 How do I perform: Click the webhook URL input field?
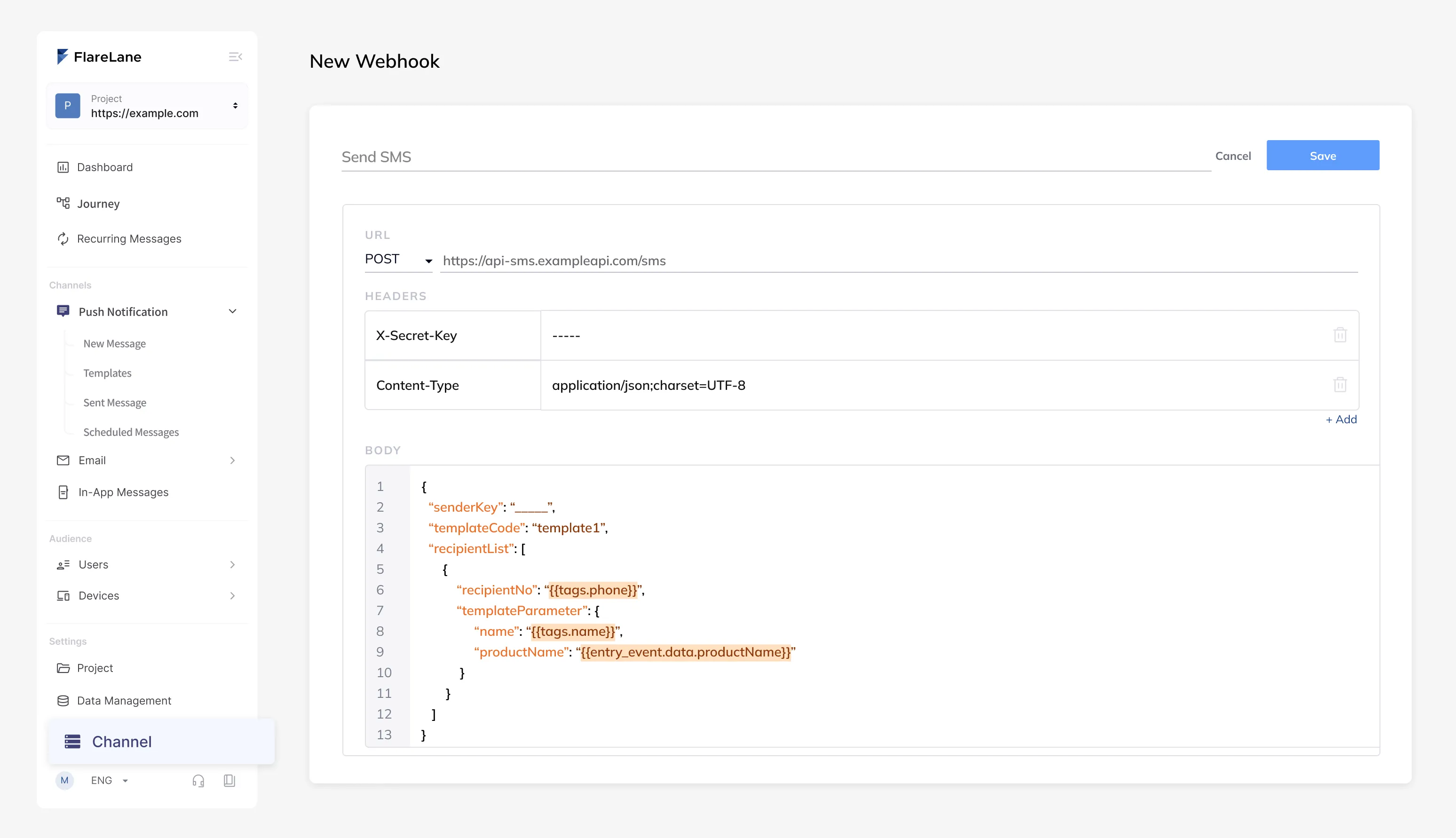pos(899,261)
